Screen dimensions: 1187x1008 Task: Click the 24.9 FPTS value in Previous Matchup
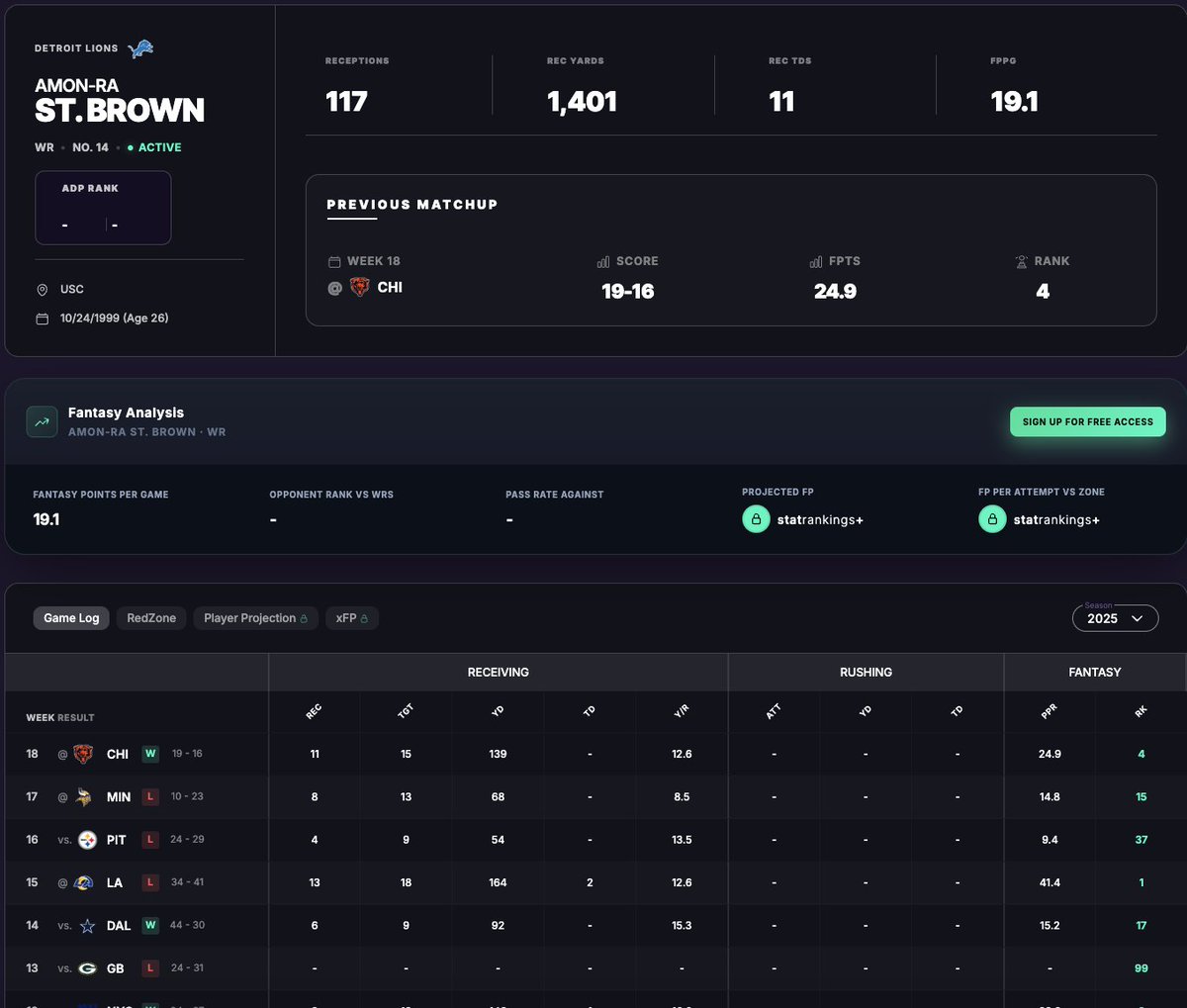(x=835, y=292)
